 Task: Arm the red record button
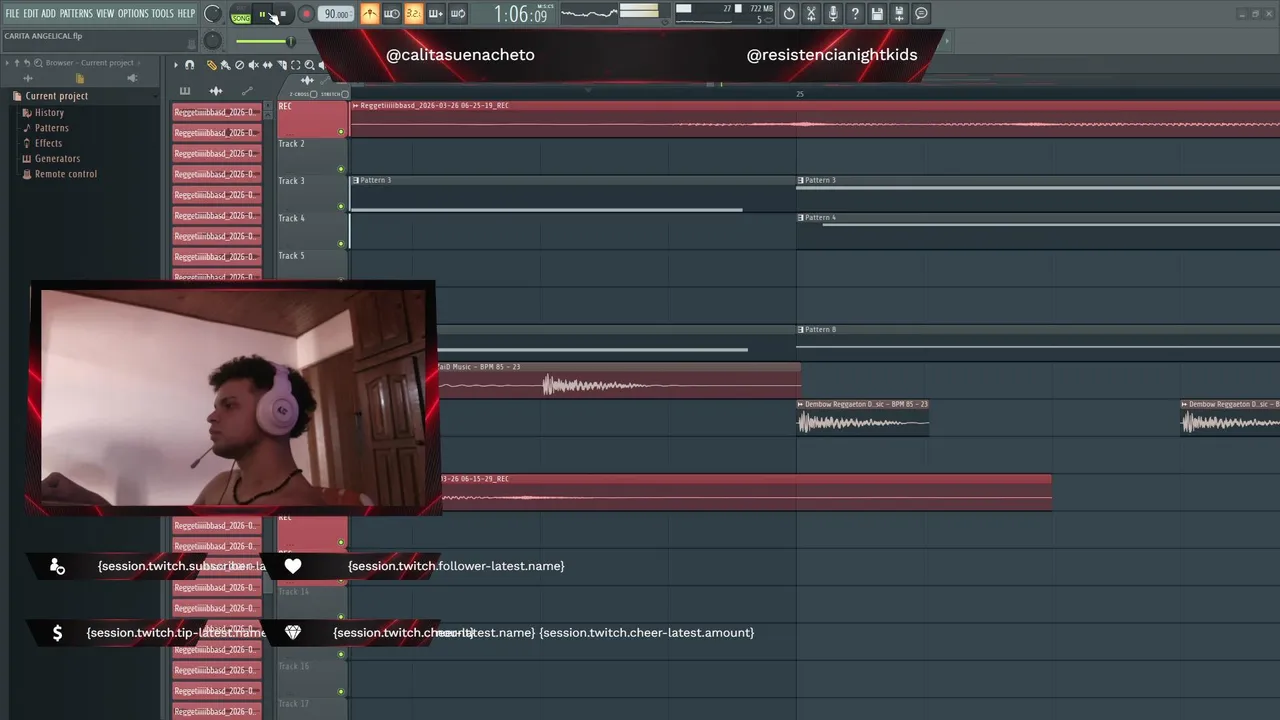click(x=307, y=14)
